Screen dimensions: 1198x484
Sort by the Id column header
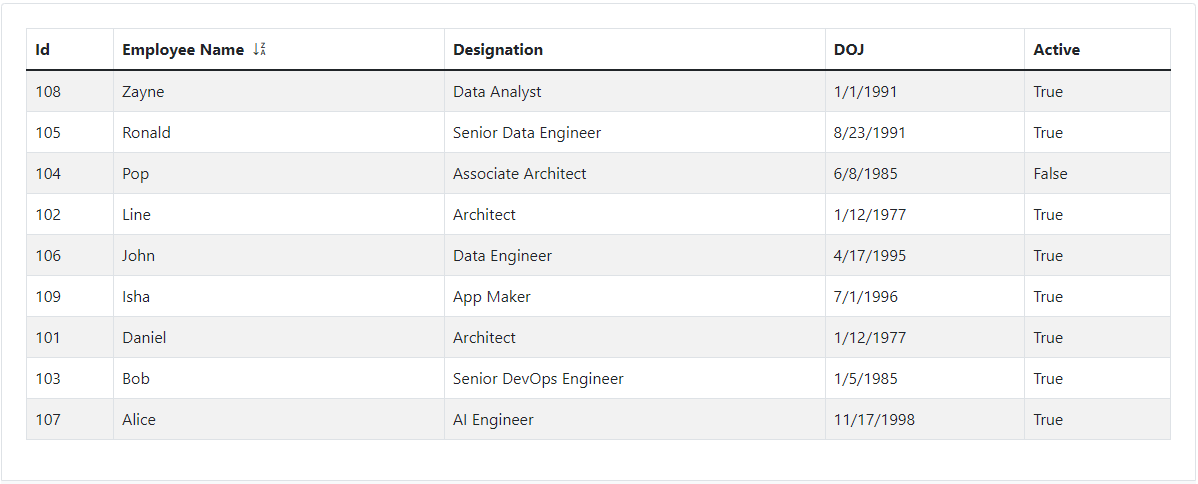click(x=43, y=49)
